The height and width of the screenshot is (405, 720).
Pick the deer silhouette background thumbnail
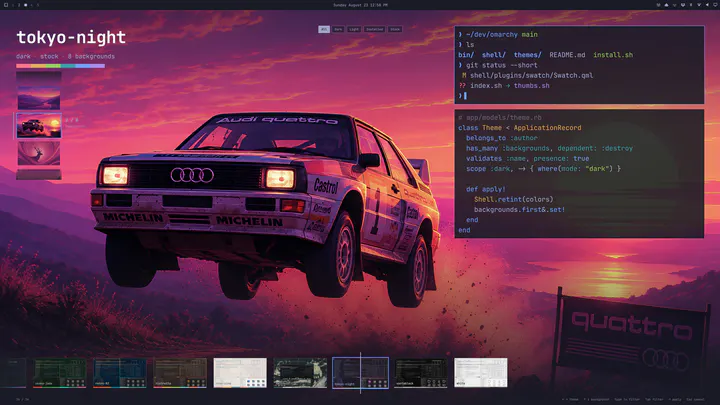click(x=39, y=153)
